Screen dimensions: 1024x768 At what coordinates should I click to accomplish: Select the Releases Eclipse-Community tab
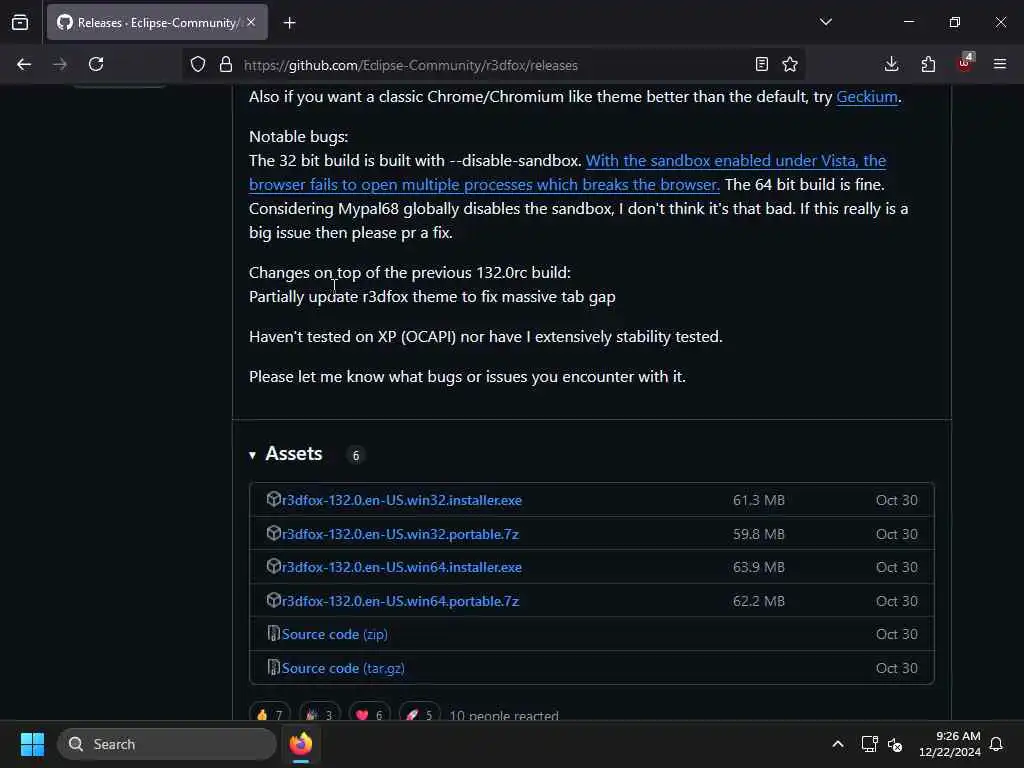pos(157,22)
